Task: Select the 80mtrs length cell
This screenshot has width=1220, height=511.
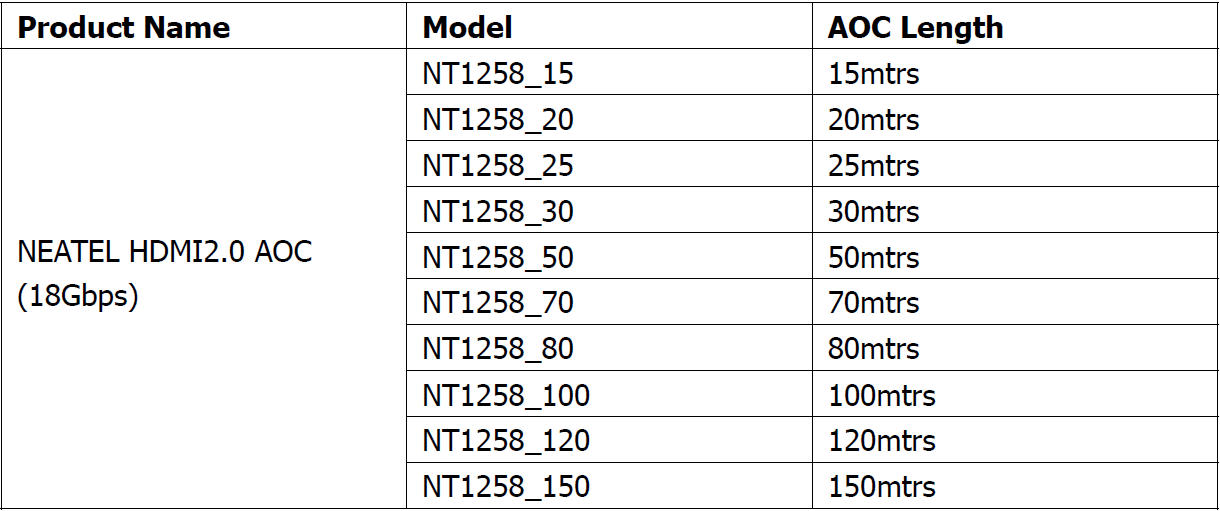Action: (873, 349)
